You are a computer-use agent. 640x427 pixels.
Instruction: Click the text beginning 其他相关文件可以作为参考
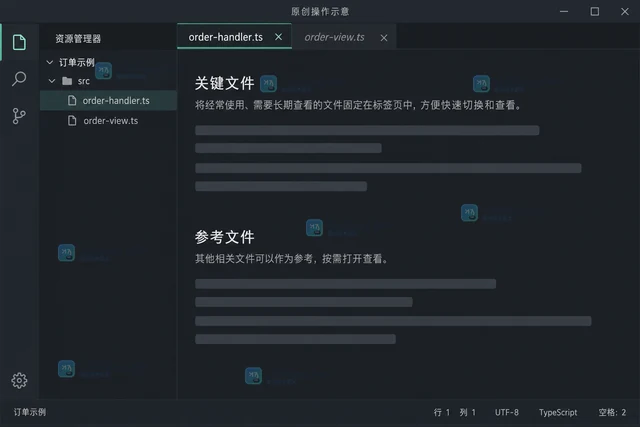pos(292,259)
